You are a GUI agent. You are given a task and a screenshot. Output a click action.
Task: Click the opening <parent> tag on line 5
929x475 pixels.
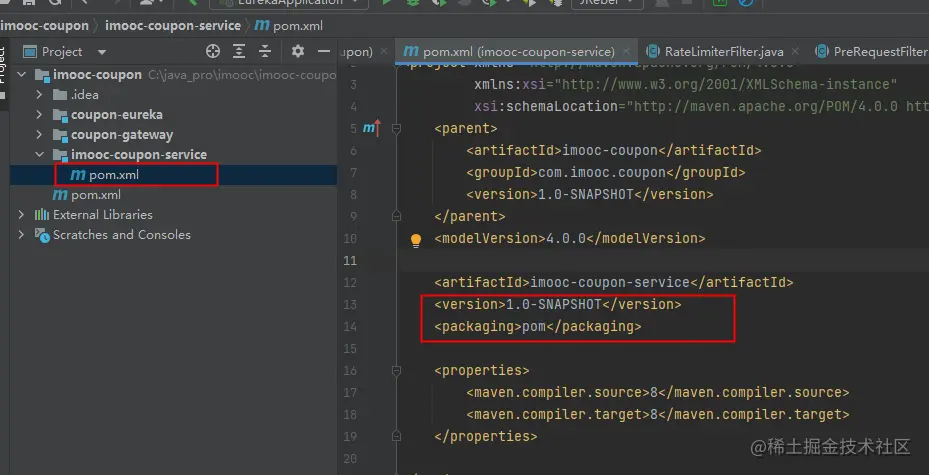click(x=466, y=129)
